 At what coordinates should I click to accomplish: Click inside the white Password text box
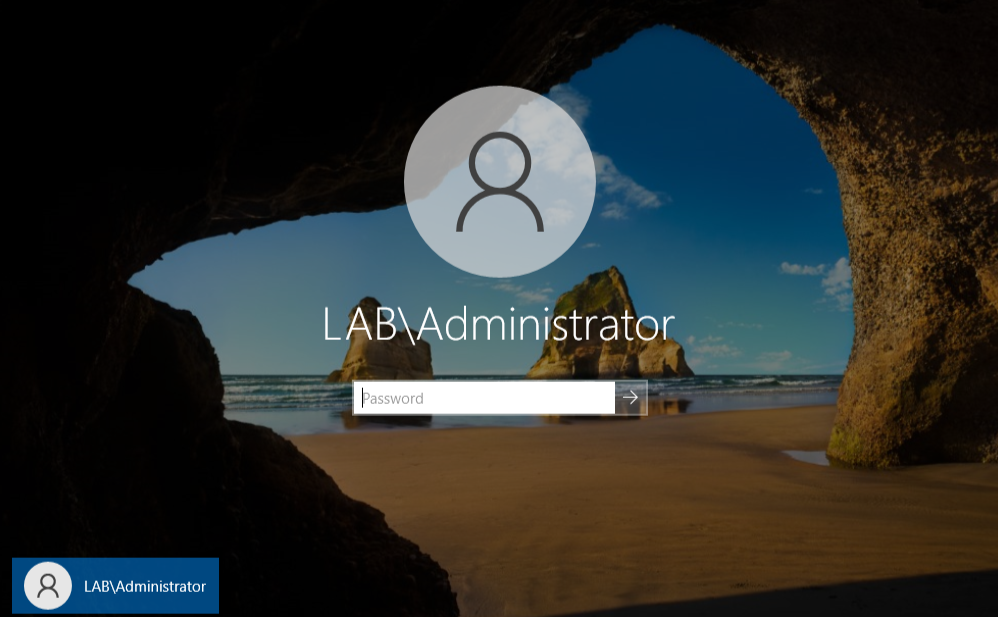tap(484, 398)
